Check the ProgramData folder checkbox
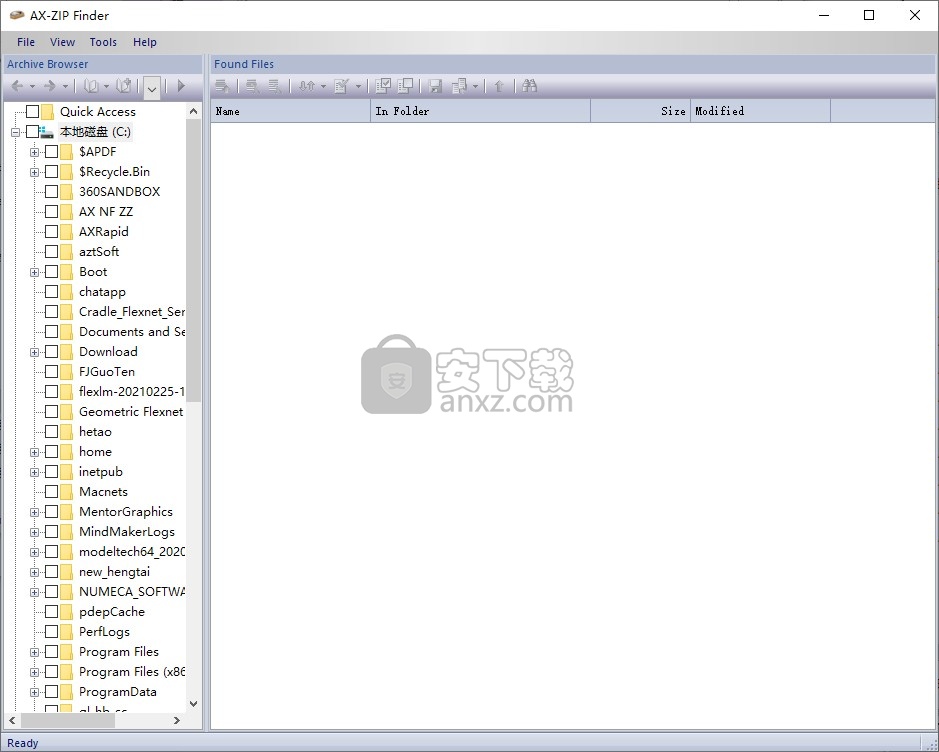This screenshot has height=752, width=939. click(52, 692)
